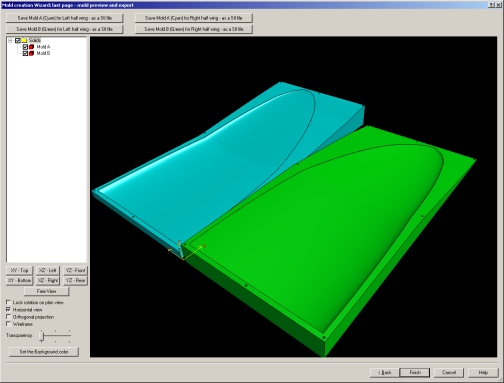Uncheck the Mold A visibility checkbox
504x383 pixels.
click(x=25, y=47)
